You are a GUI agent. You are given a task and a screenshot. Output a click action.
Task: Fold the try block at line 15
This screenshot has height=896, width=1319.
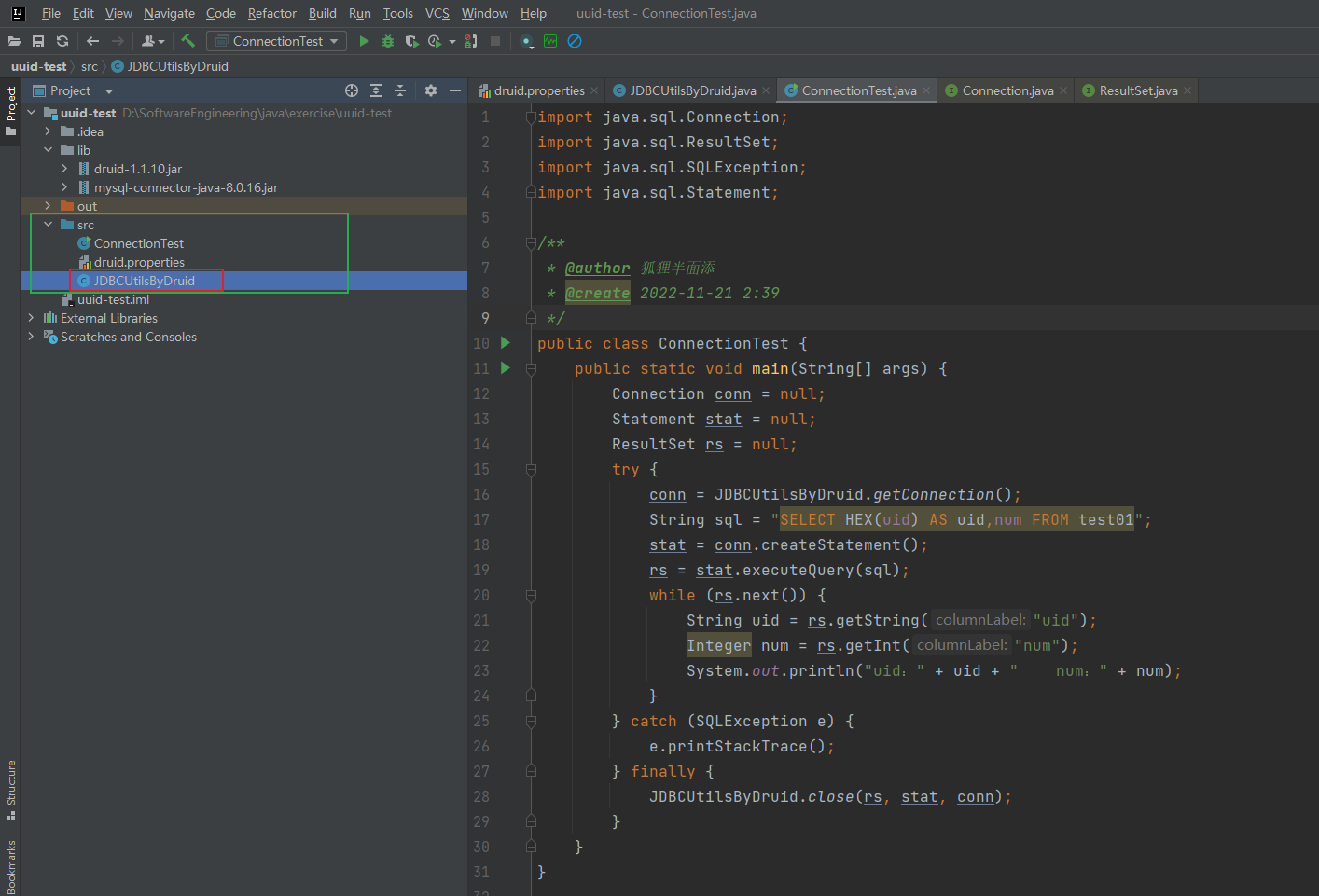[x=531, y=469]
